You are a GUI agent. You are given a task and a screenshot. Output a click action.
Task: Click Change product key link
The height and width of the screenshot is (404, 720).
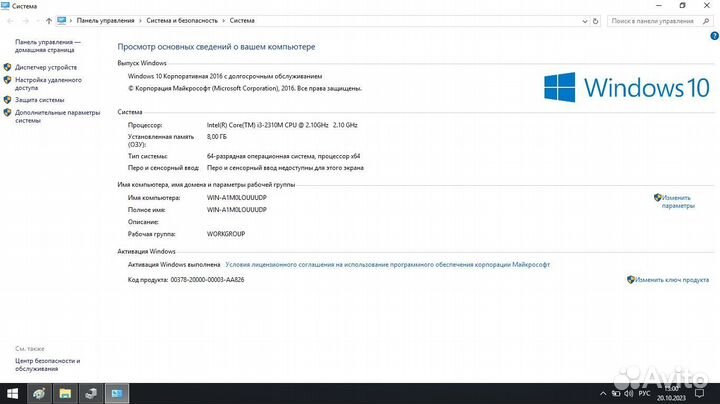[672, 280]
